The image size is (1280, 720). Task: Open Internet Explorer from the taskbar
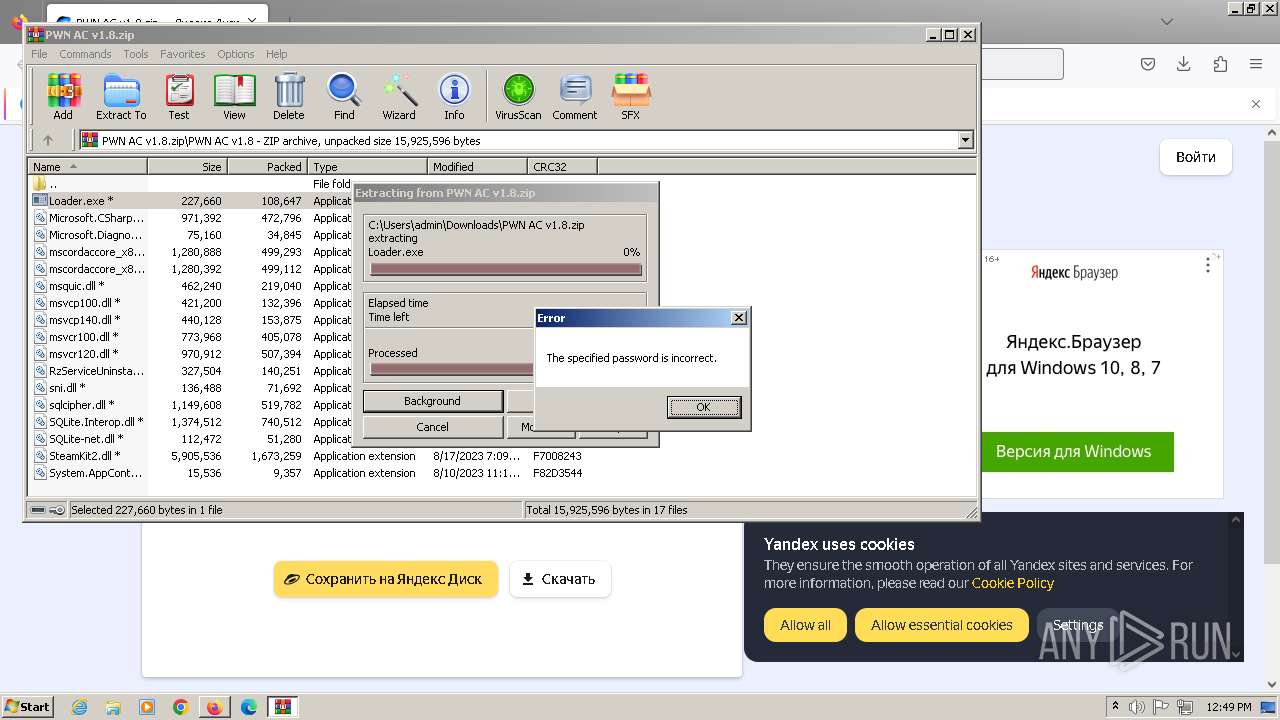pyautogui.click(x=79, y=707)
